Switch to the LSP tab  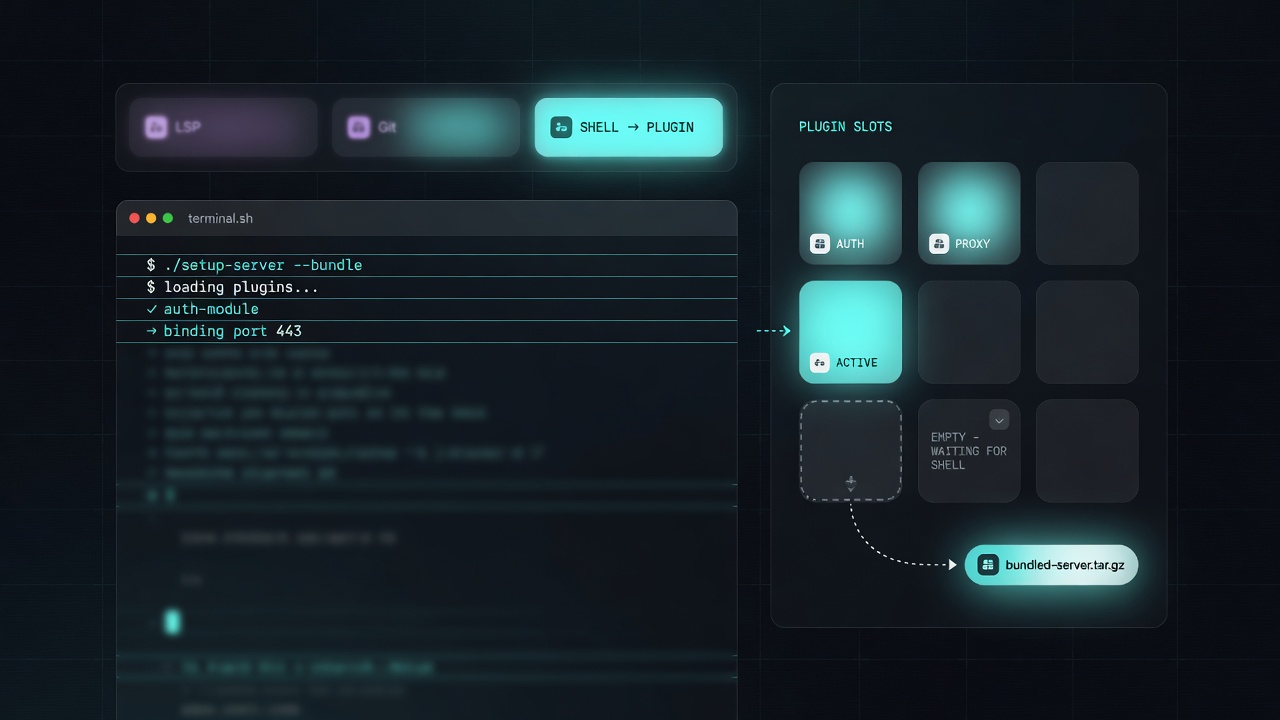pyautogui.click(x=223, y=127)
